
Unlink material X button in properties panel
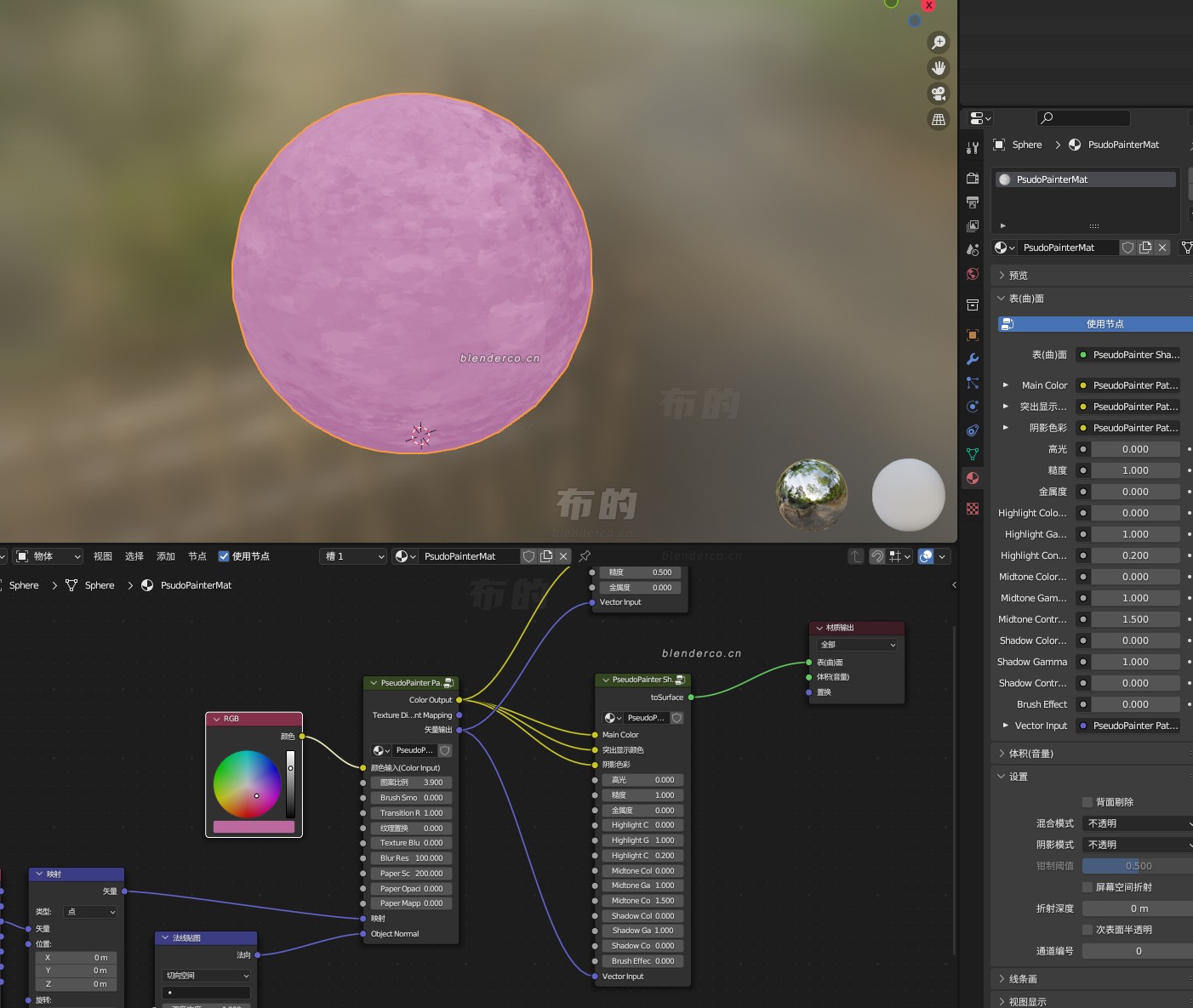(1162, 248)
